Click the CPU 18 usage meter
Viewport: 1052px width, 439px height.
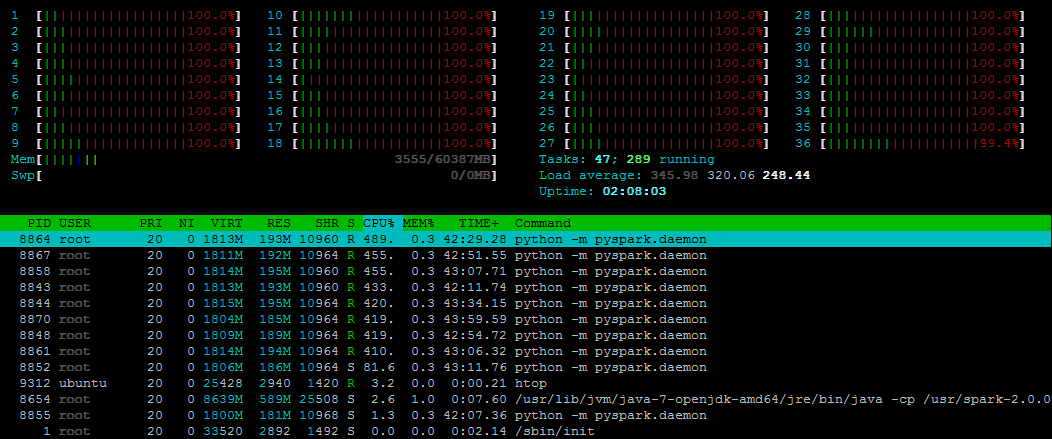click(x=382, y=143)
